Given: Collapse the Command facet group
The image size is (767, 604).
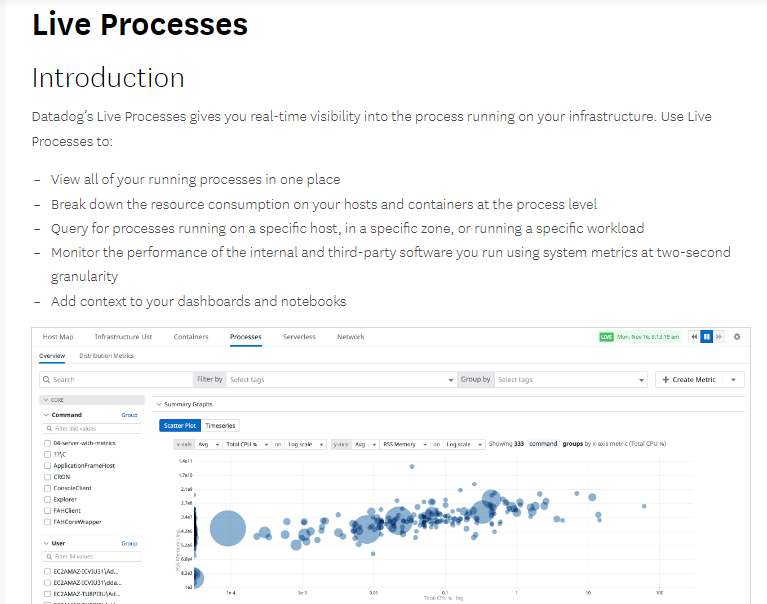Looking at the screenshot, I should click(46, 415).
